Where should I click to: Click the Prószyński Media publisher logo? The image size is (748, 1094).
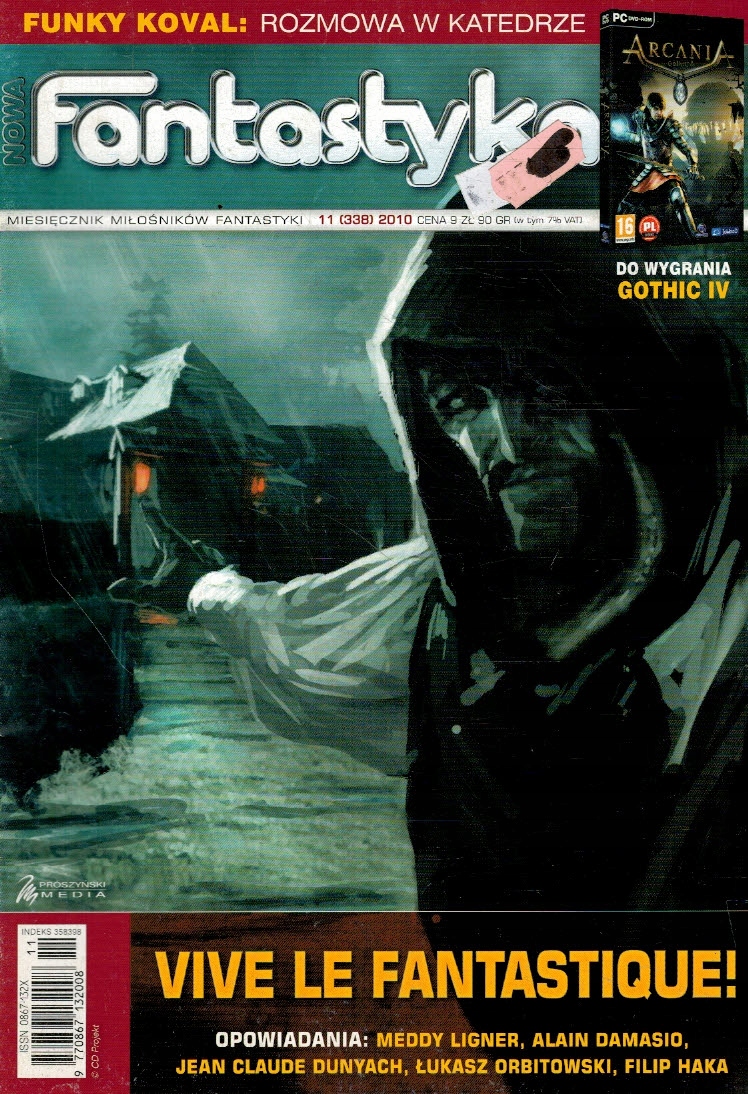point(61,889)
